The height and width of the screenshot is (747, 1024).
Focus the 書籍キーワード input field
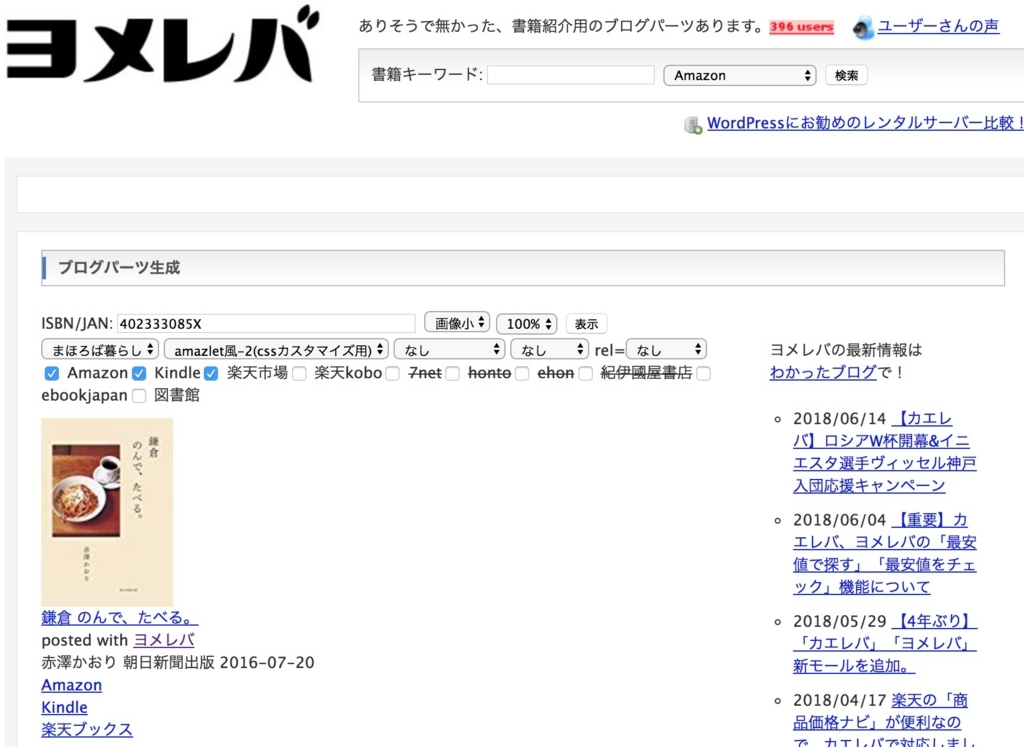click(571, 75)
